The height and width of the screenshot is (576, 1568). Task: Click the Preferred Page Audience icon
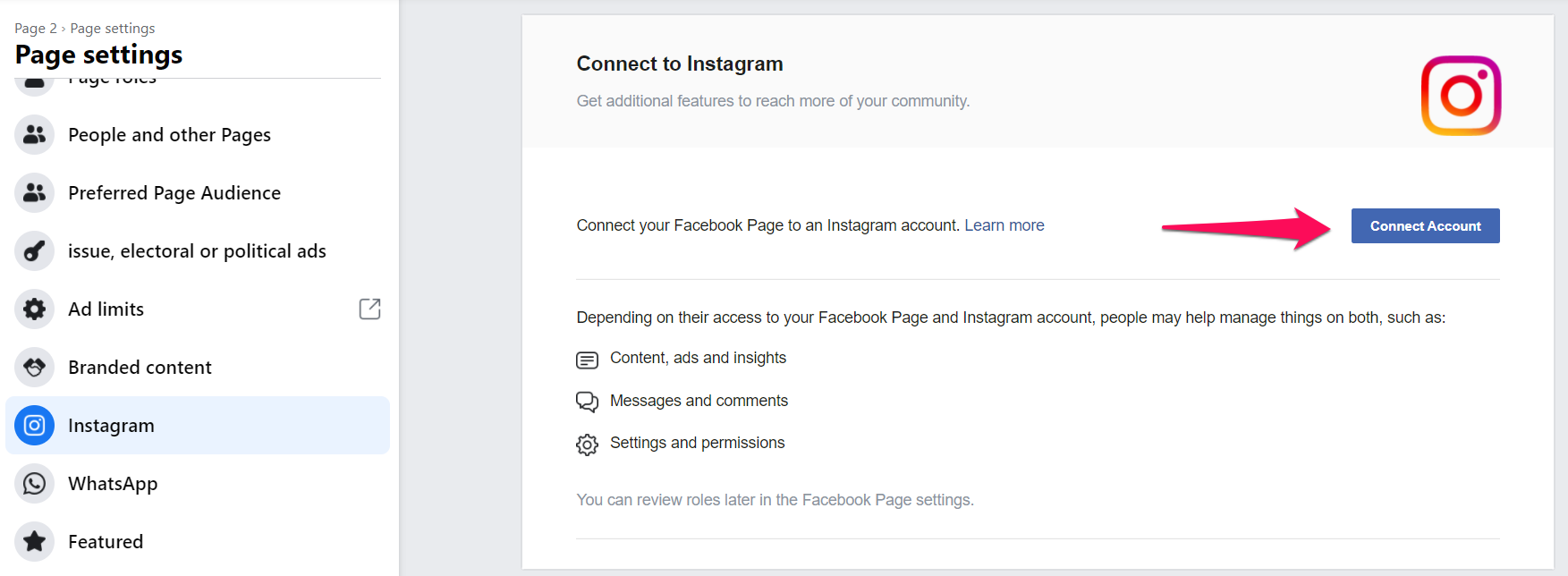click(35, 193)
